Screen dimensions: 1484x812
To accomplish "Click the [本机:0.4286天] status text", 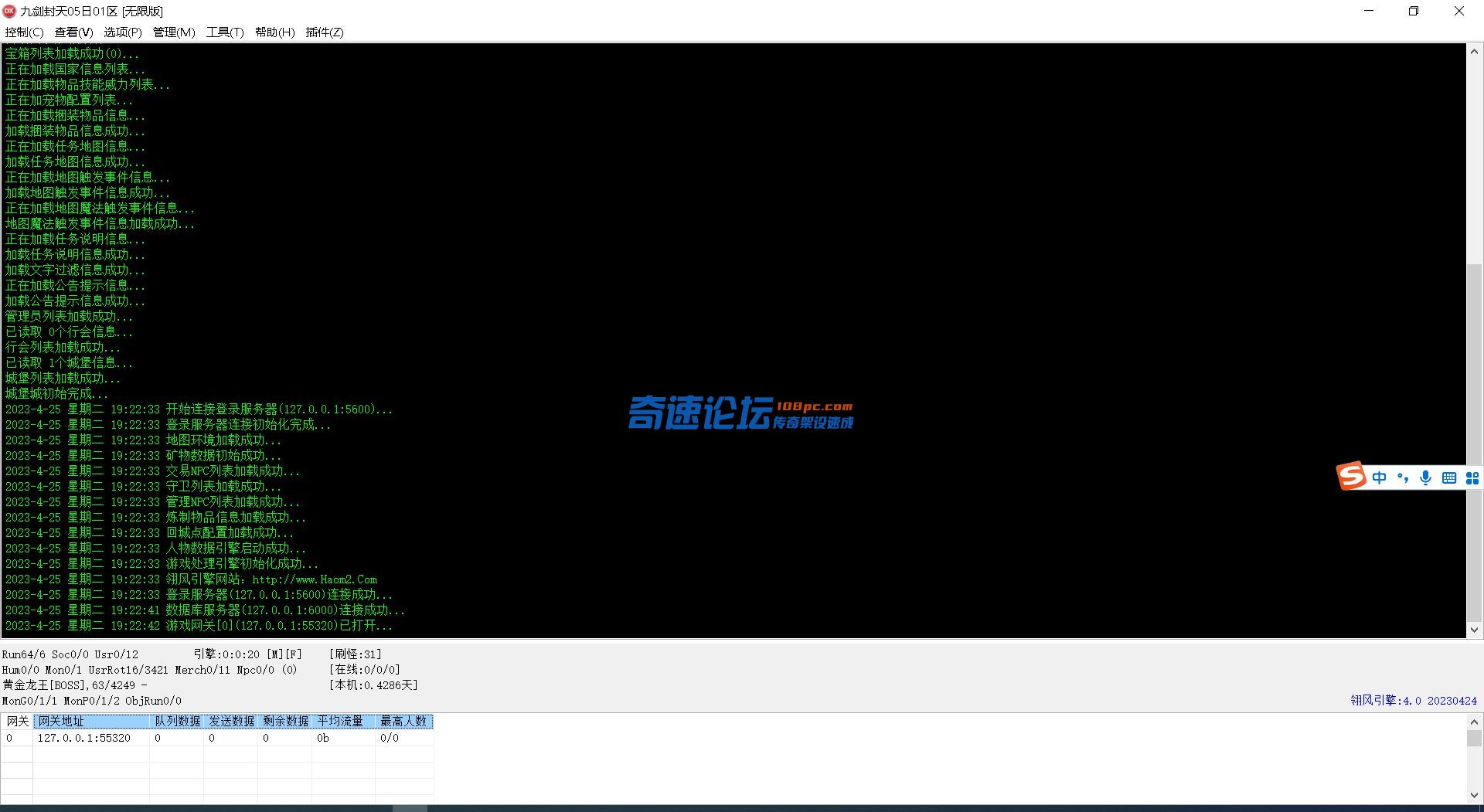I will pyautogui.click(x=373, y=685).
